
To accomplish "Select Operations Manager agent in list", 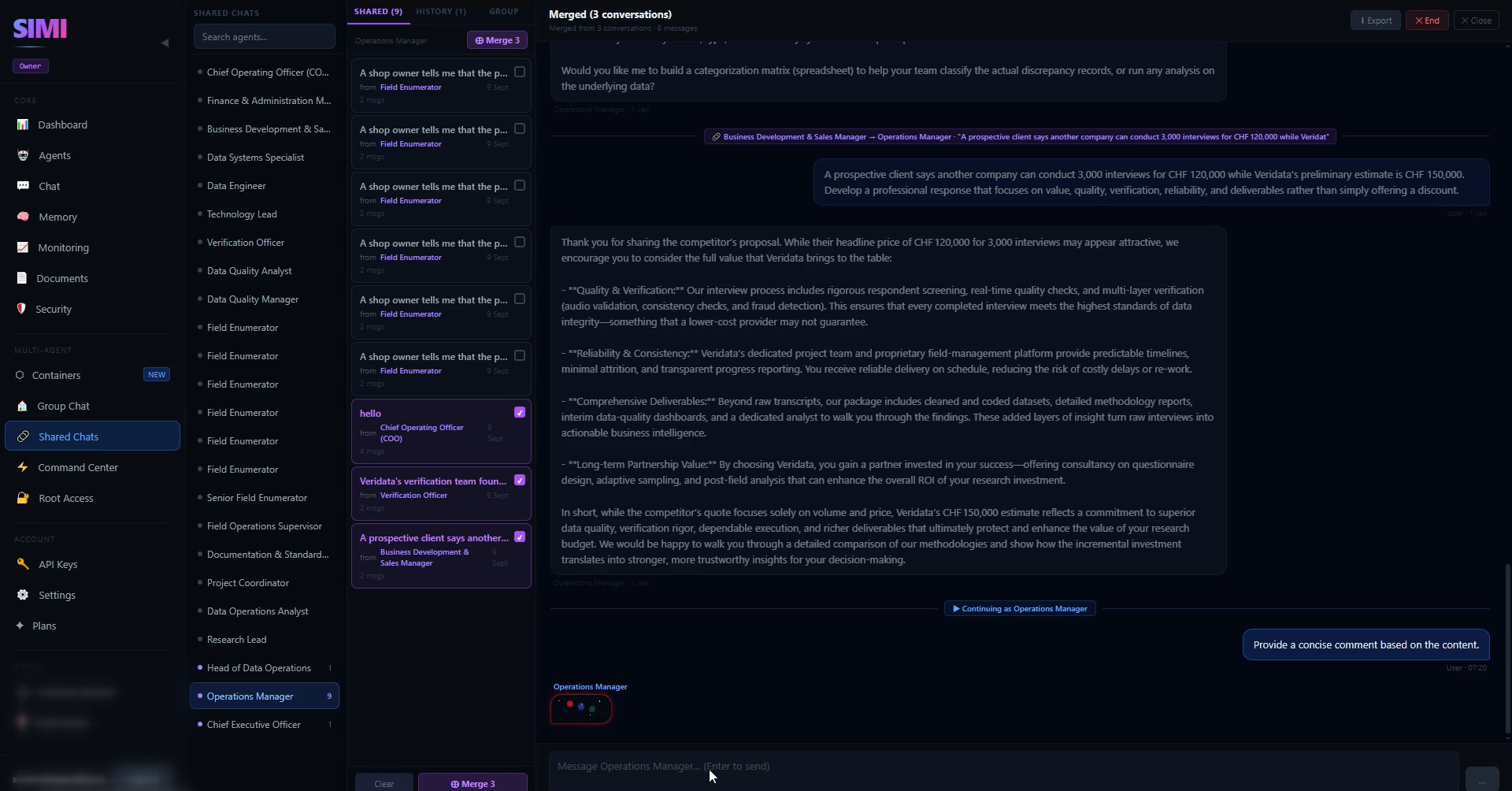I will point(265,696).
